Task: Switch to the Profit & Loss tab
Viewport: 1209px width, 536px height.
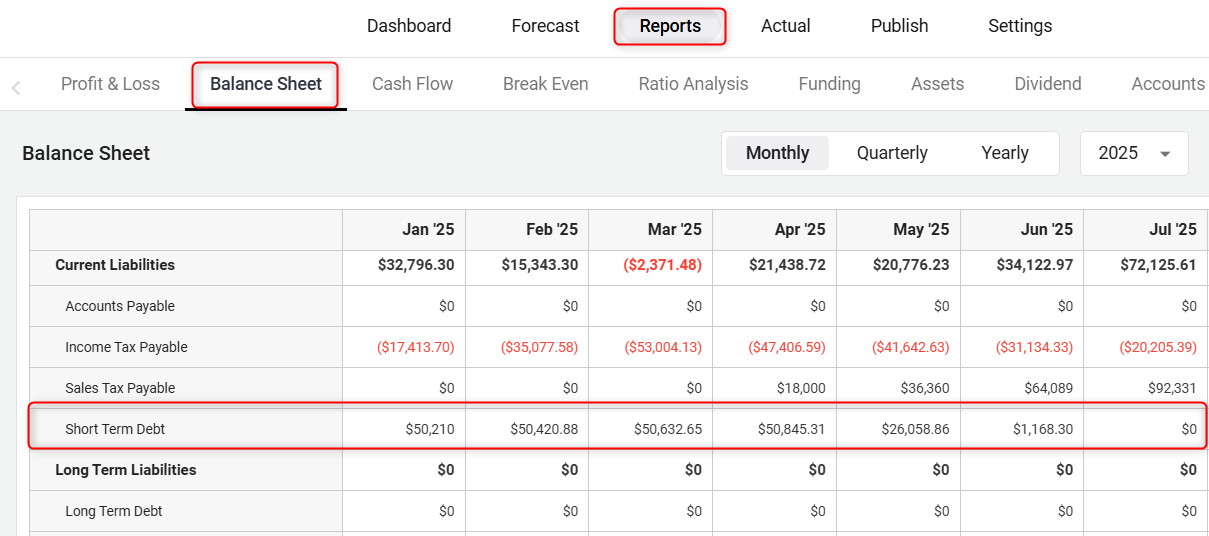Action: click(x=110, y=84)
